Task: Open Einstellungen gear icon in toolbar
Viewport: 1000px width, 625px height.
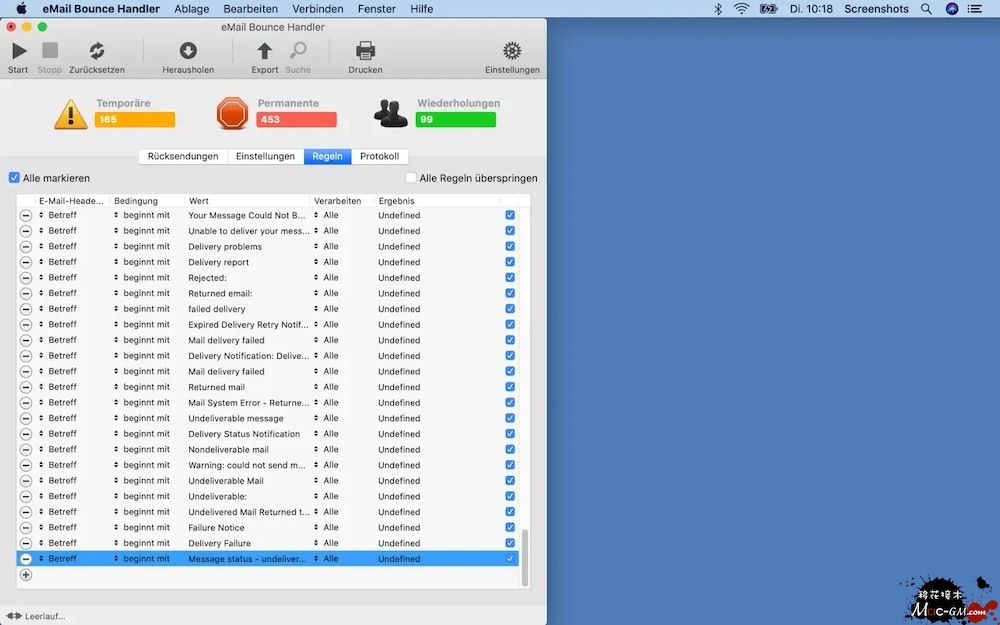Action: tap(512, 51)
